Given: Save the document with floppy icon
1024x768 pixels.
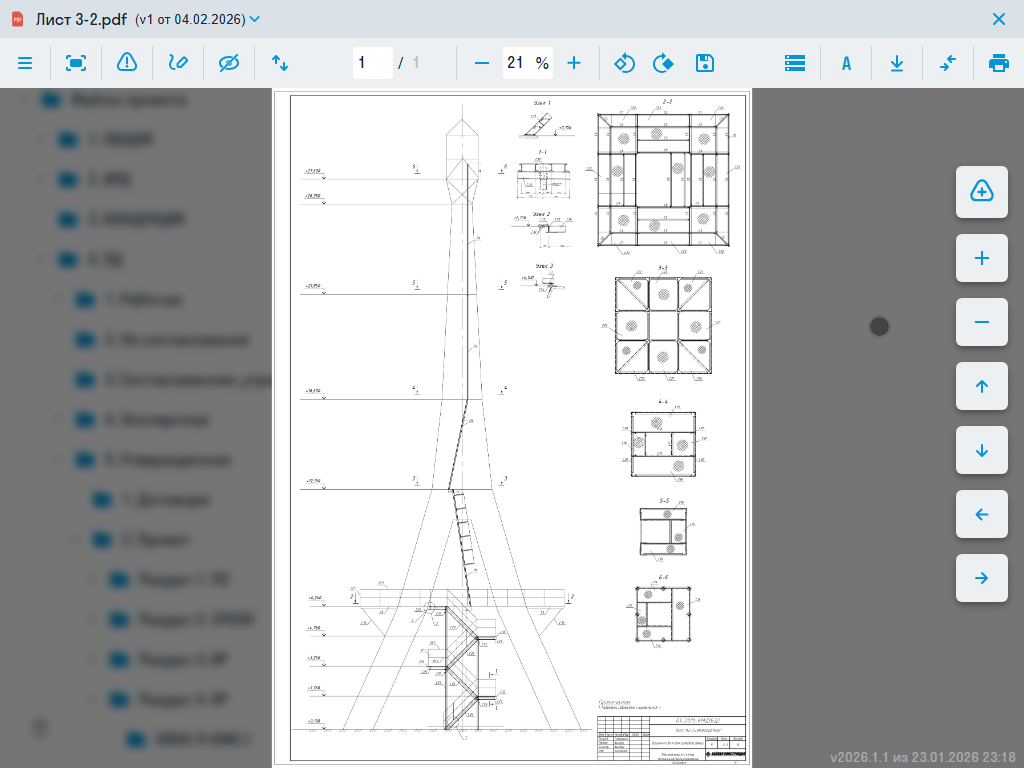Looking at the screenshot, I should [x=705, y=63].
